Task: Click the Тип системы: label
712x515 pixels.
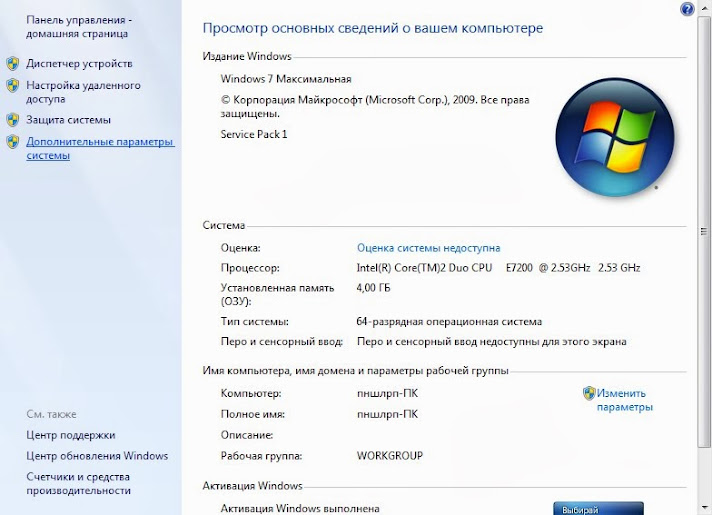Action: [x=254, y=322]
